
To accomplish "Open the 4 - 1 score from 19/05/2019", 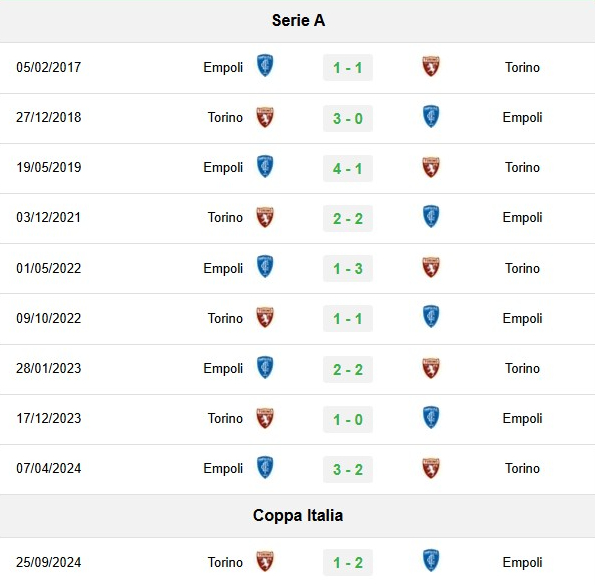I will [x=348, y=168].
